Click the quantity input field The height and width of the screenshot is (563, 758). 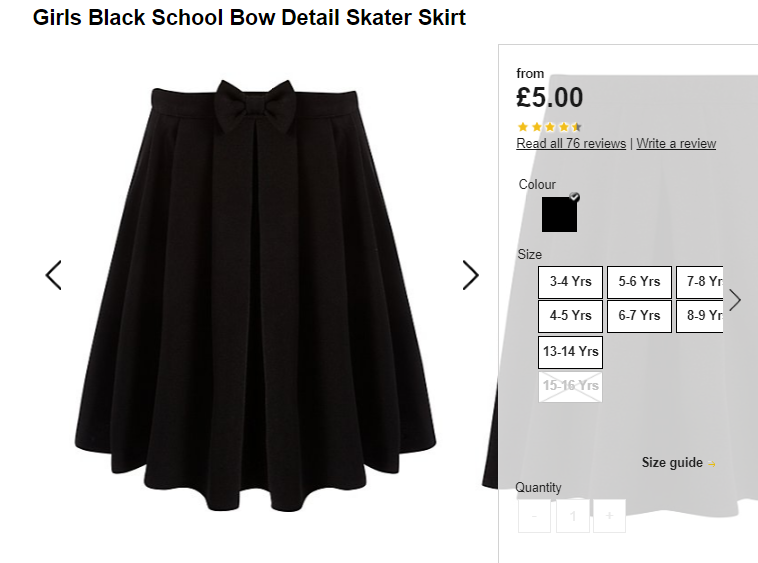click(572, 516)
